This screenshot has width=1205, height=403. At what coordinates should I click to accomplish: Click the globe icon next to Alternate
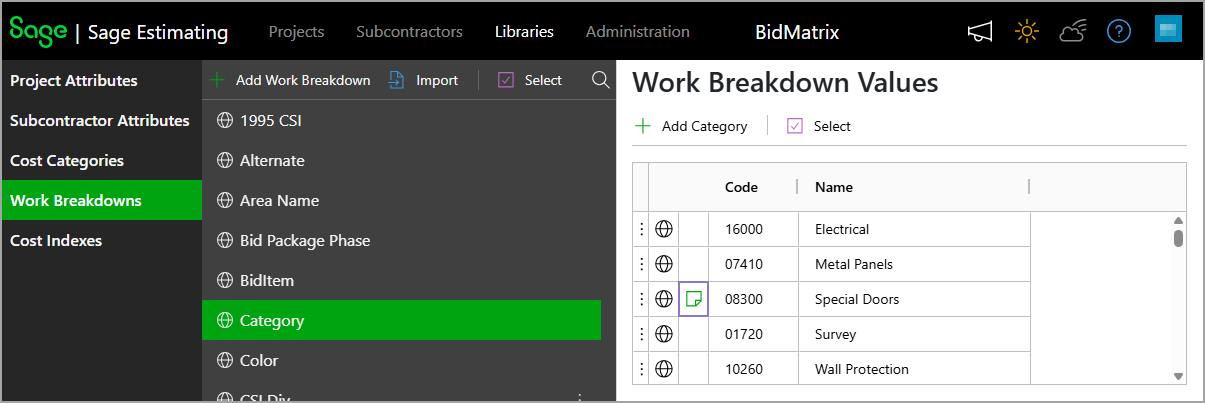tap(225, 161)
